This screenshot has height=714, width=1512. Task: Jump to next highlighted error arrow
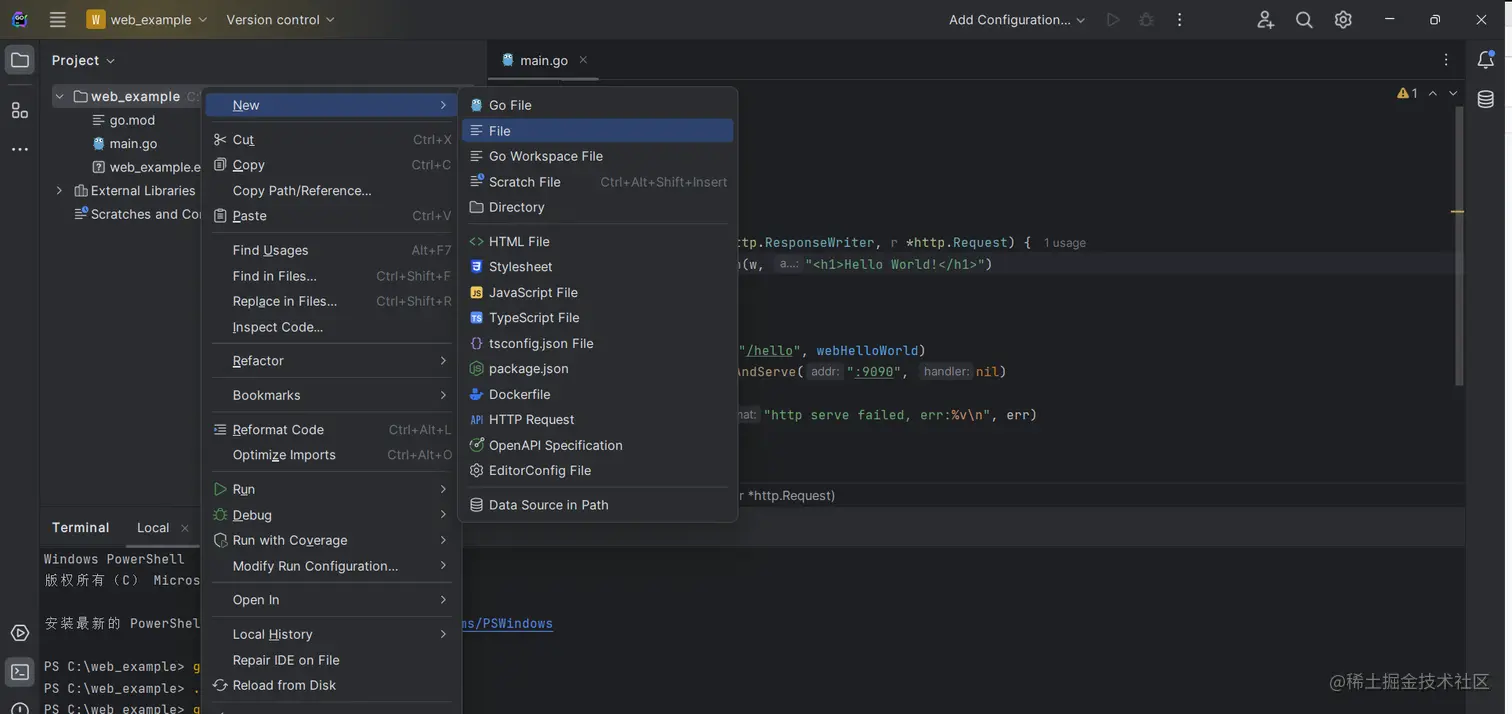pos(1453,93)
